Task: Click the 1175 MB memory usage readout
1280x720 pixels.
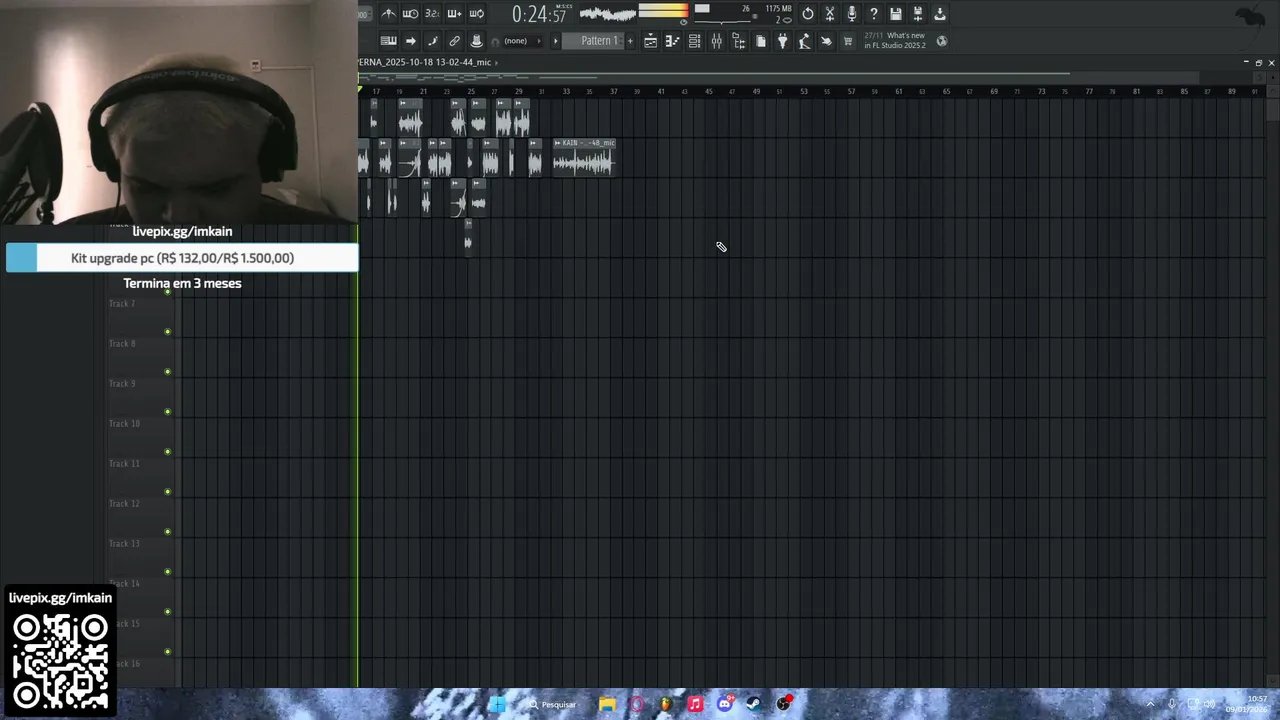Action: [x=778, y=8]
